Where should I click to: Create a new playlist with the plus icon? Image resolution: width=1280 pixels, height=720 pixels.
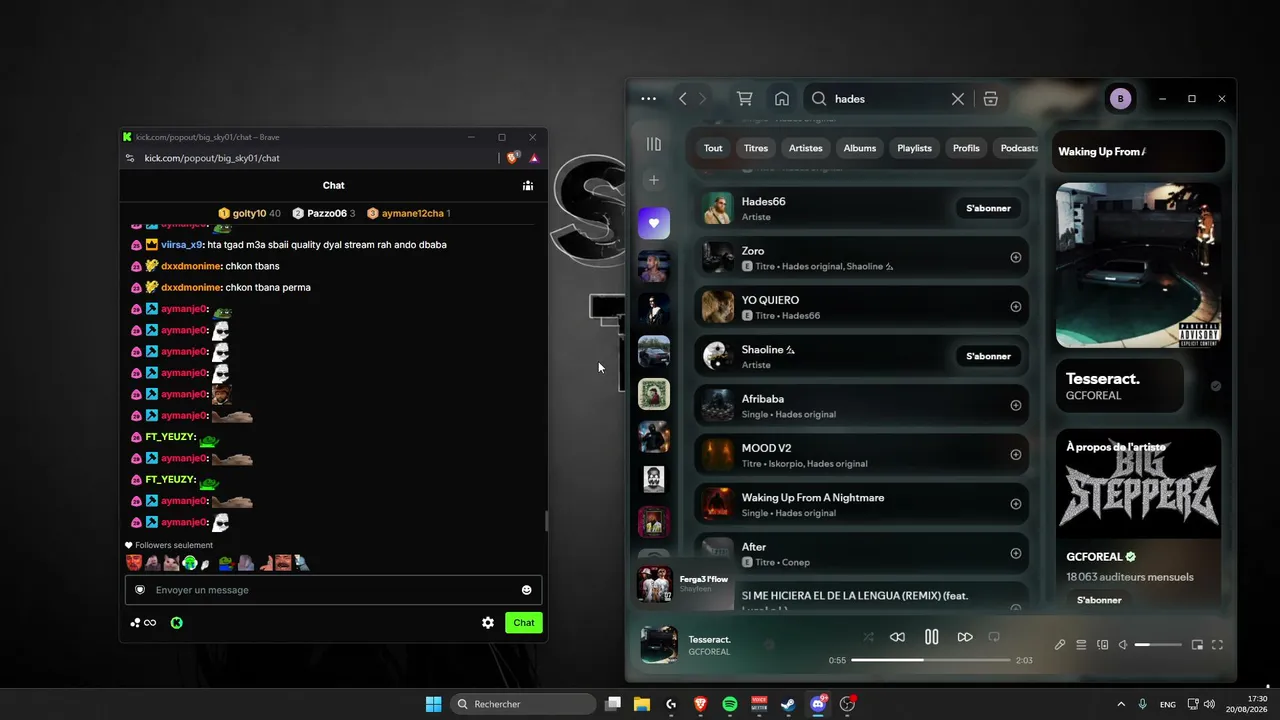[x=654, y=180]
